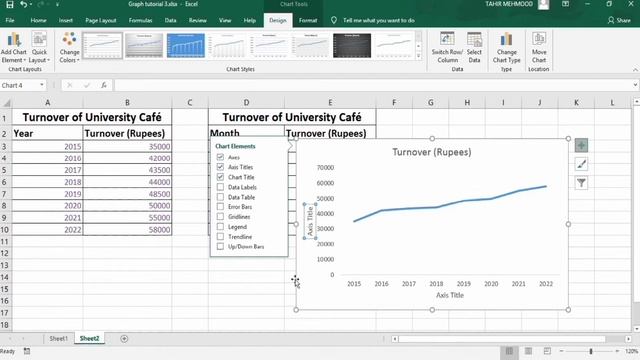640x360 pixels.
Task: Select the dark black chart style thumbnail
Action: point(352,45)
